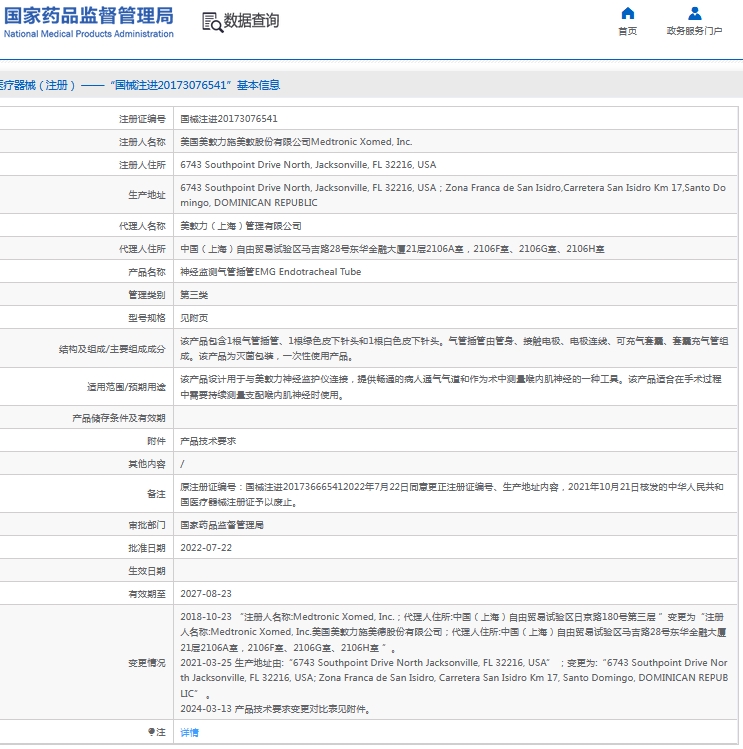Click the 2021-03-25 生产地址 change entry
This screenshot has height=749, width=743.
pos(454,678)
